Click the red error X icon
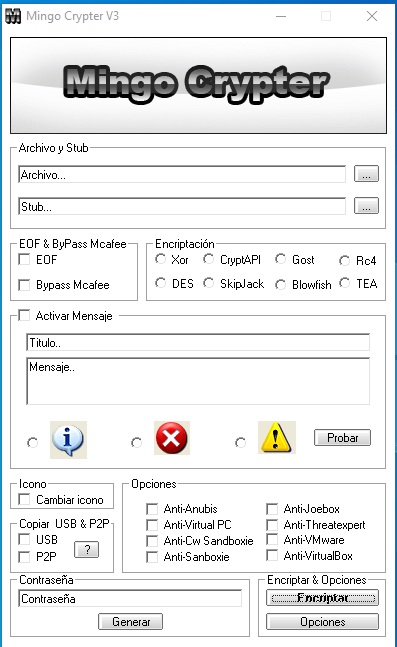This screenshot has height=647, width=397. 172,438
